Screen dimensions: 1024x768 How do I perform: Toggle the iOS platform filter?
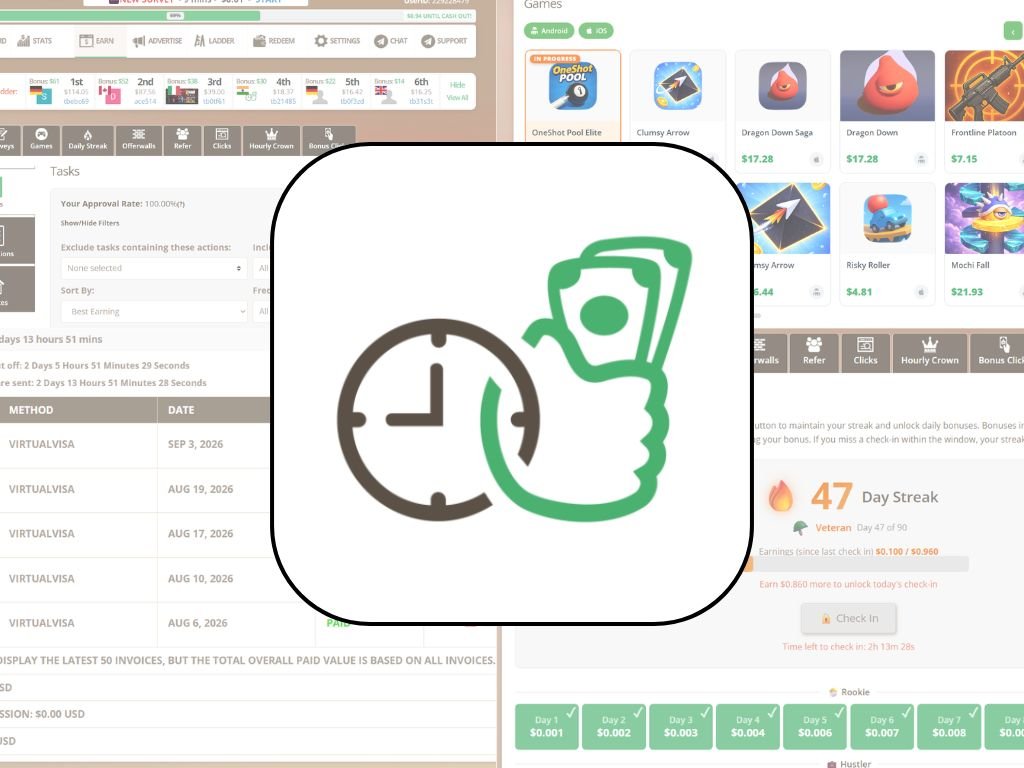point(596,31)
